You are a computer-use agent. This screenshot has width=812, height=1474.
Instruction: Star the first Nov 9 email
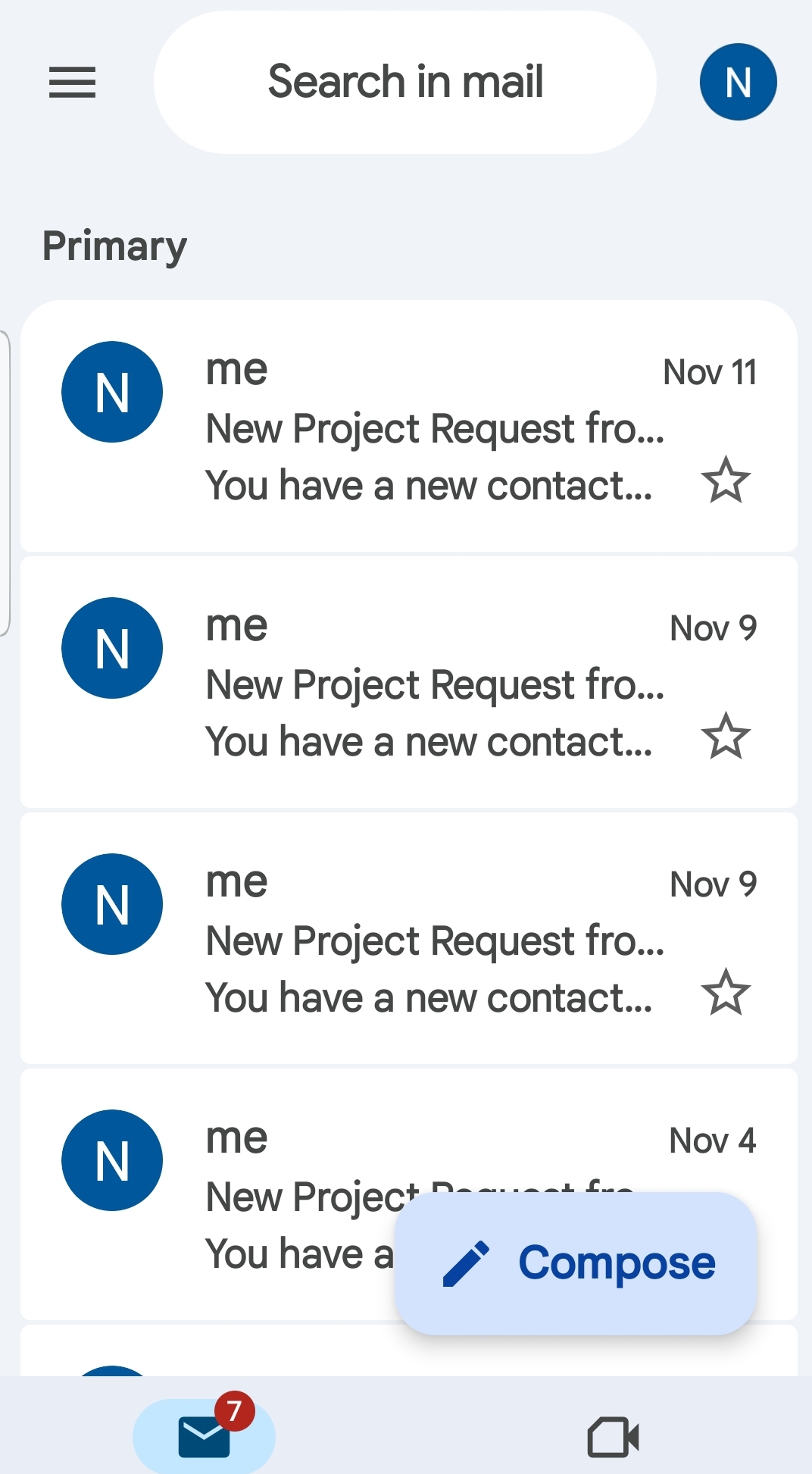pyautogui.click(x=726, y=736)
